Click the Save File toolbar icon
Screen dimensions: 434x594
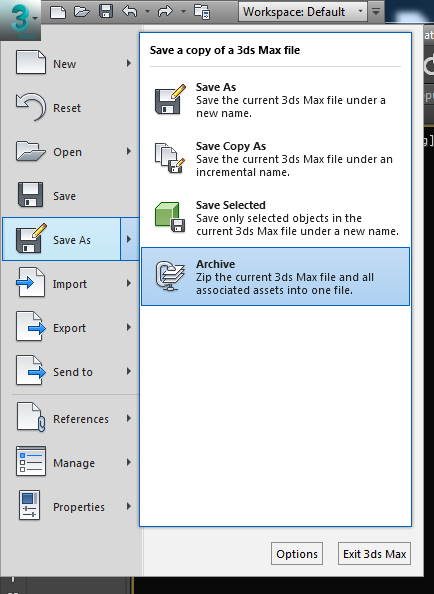coord(106,12)
